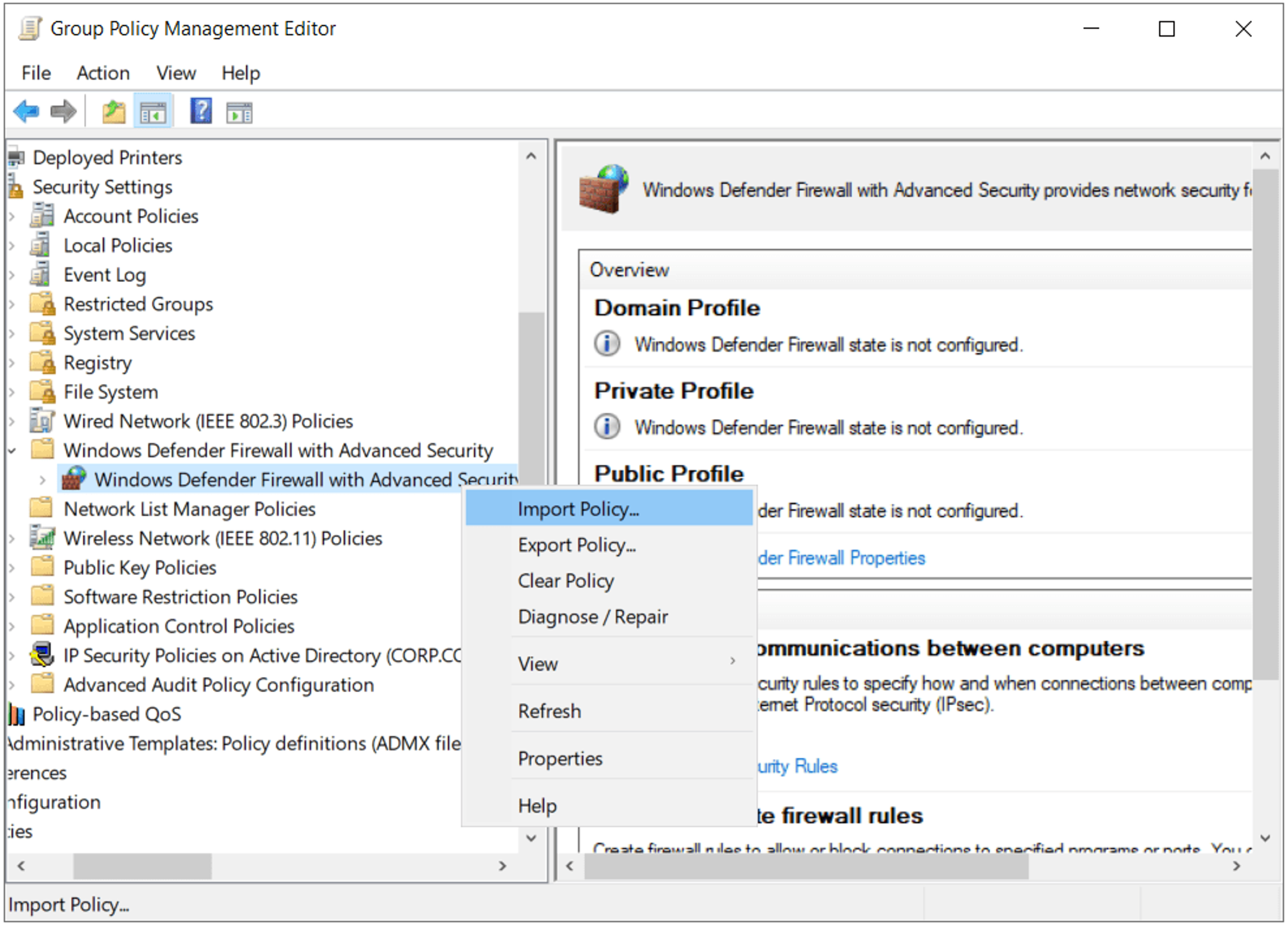Choose Import Policy from context menu
The width and height of the screenshot is (1288, 926).
click(609, 509)
